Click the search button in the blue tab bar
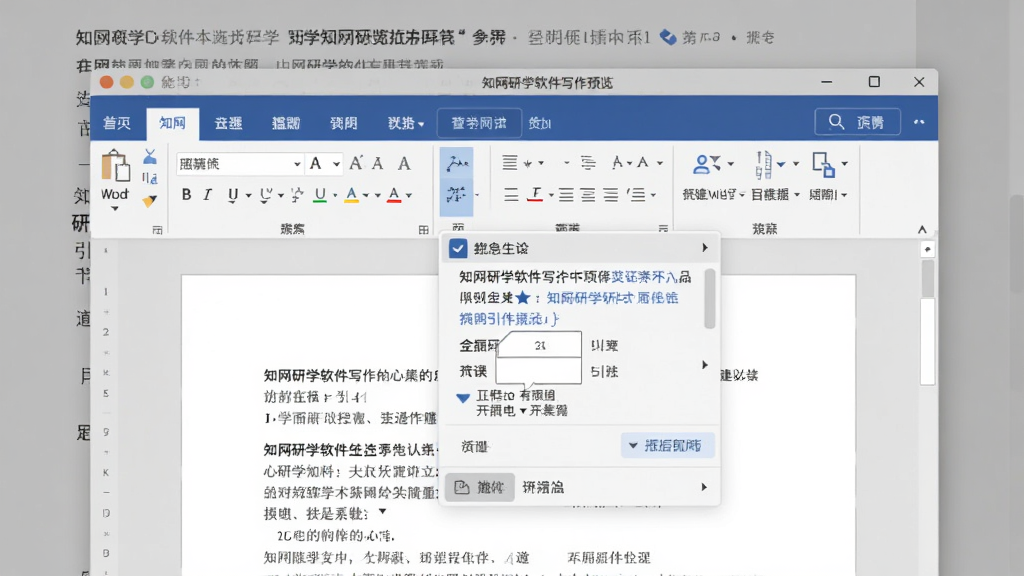Viewport: 1024px width, 576px height. 857,122
